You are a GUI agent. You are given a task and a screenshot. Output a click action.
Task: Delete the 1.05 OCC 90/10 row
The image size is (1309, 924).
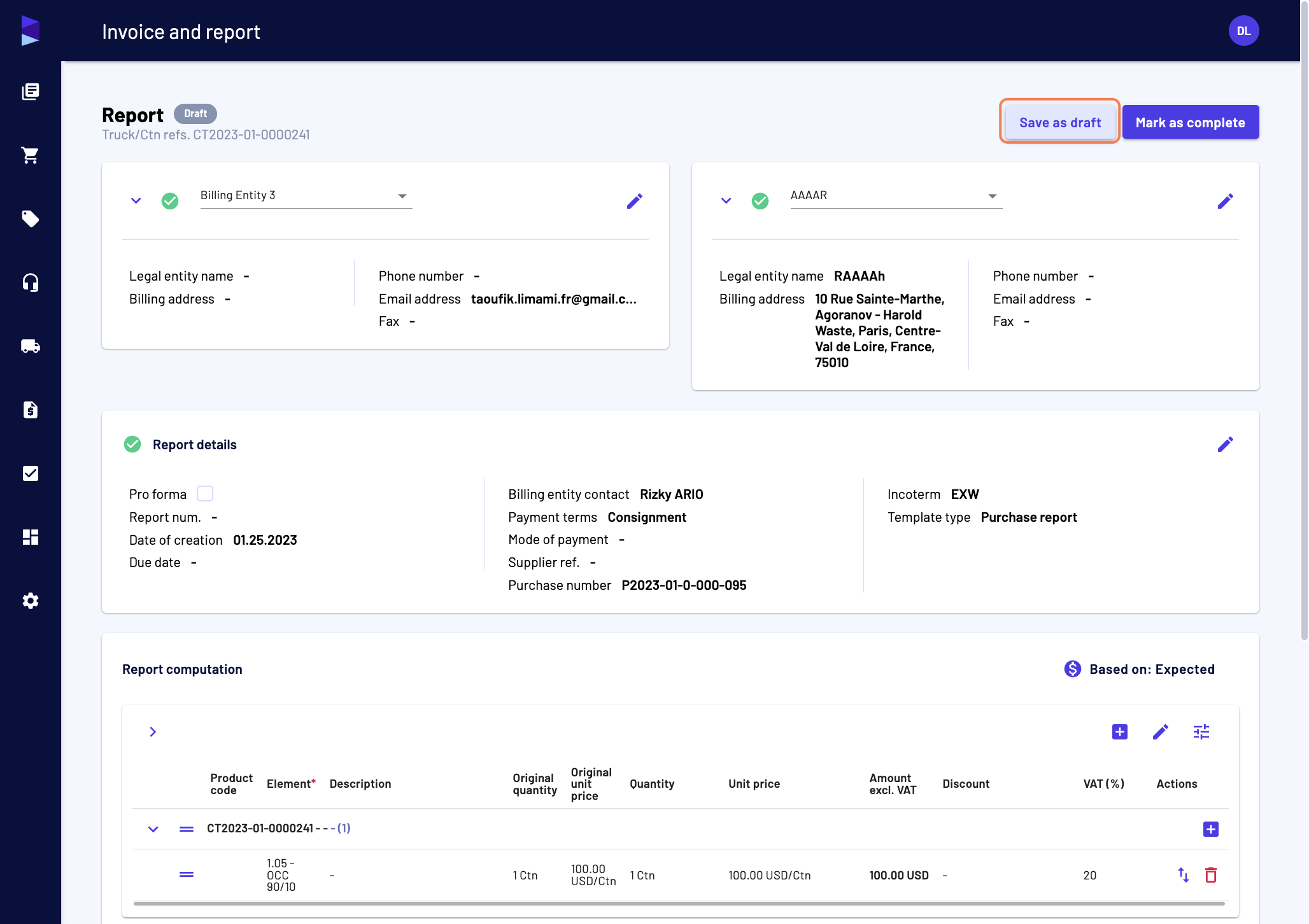(x=1211, y=875)
